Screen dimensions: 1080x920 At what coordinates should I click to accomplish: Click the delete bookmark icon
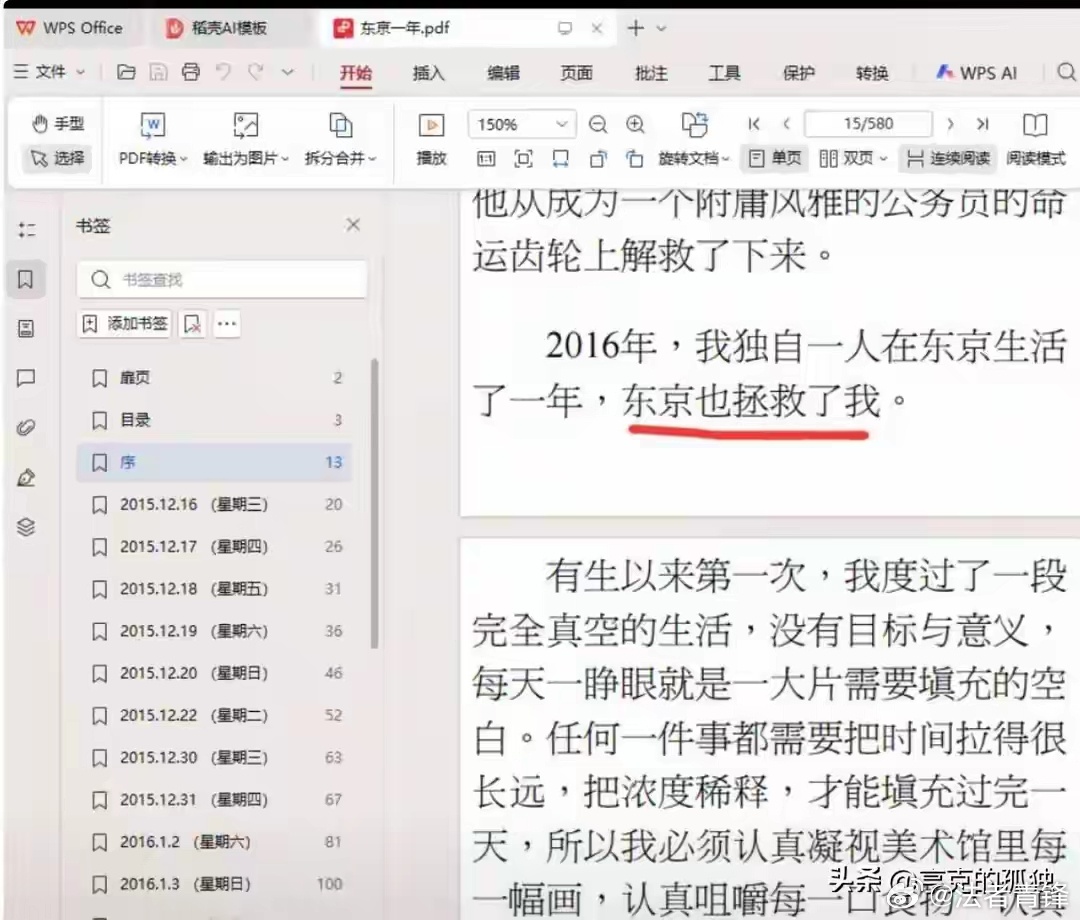[192, 324]
